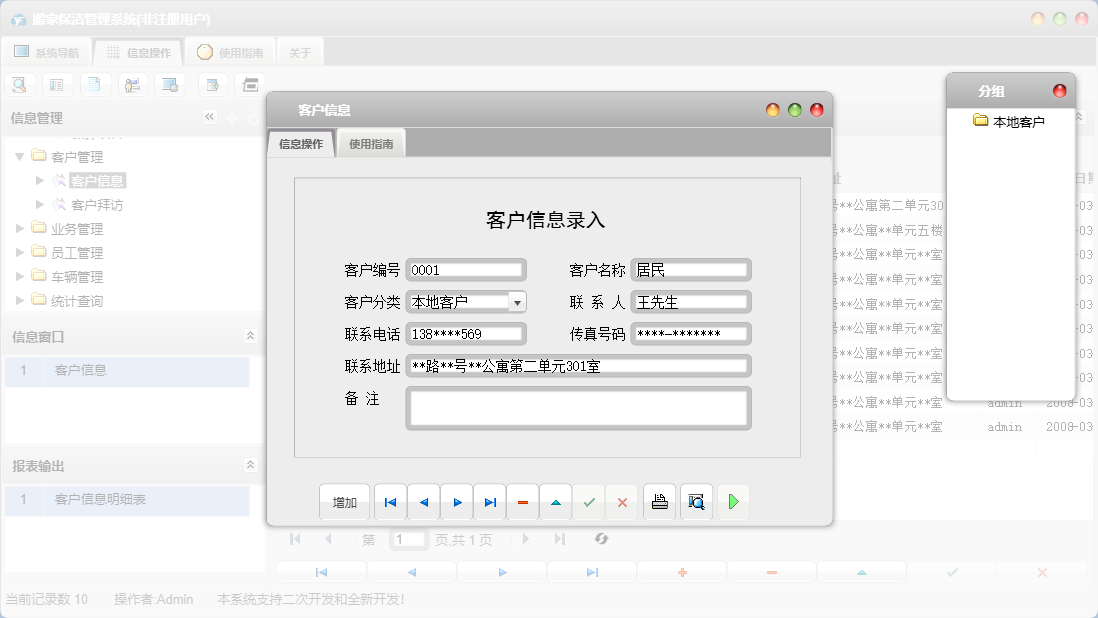The image size is (1098, 618).
Task: Collapse the 信息管理 panel with the chevron
Action: click(x=209, y=117)
